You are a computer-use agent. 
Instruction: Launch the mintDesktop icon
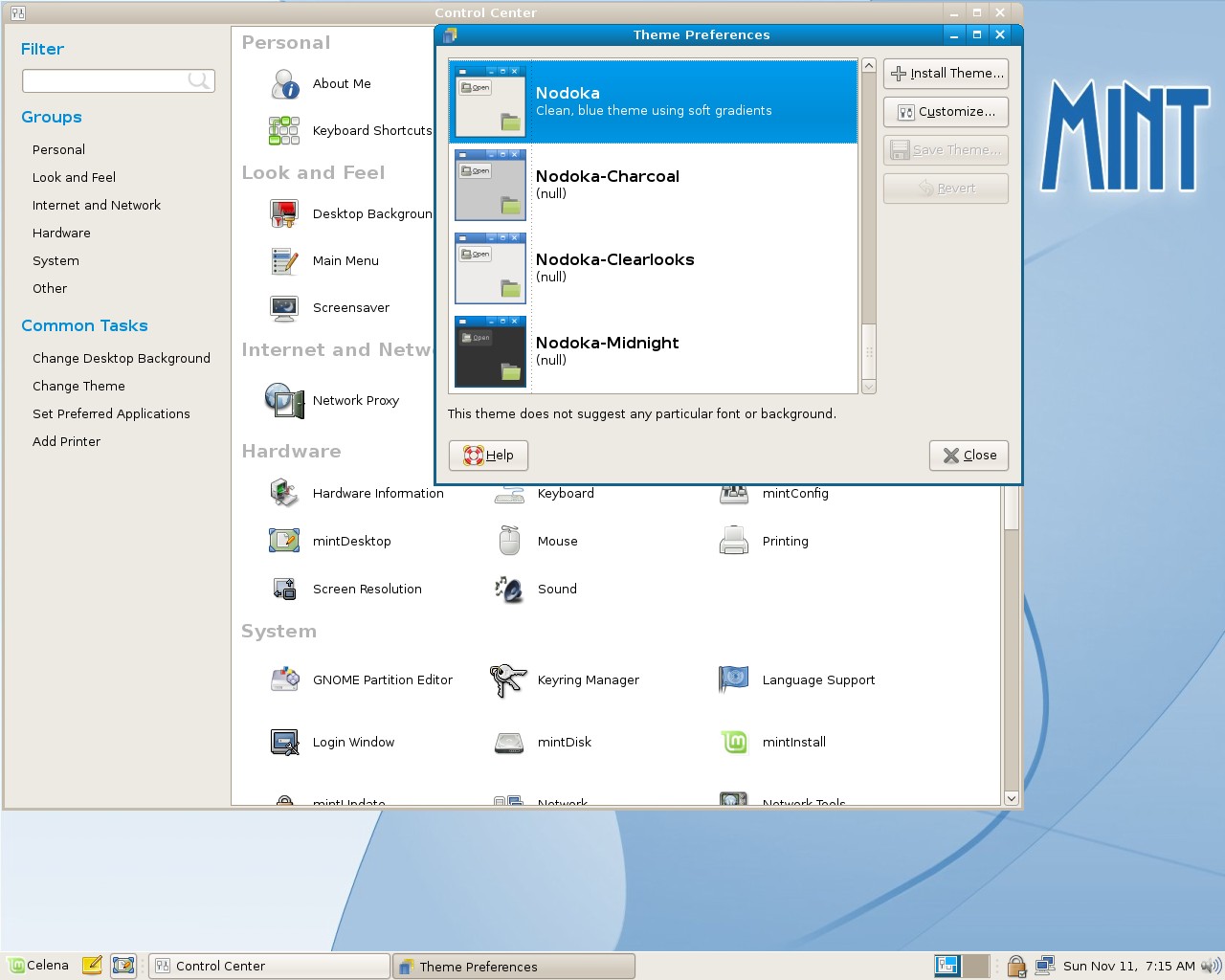tap(284, 541)
